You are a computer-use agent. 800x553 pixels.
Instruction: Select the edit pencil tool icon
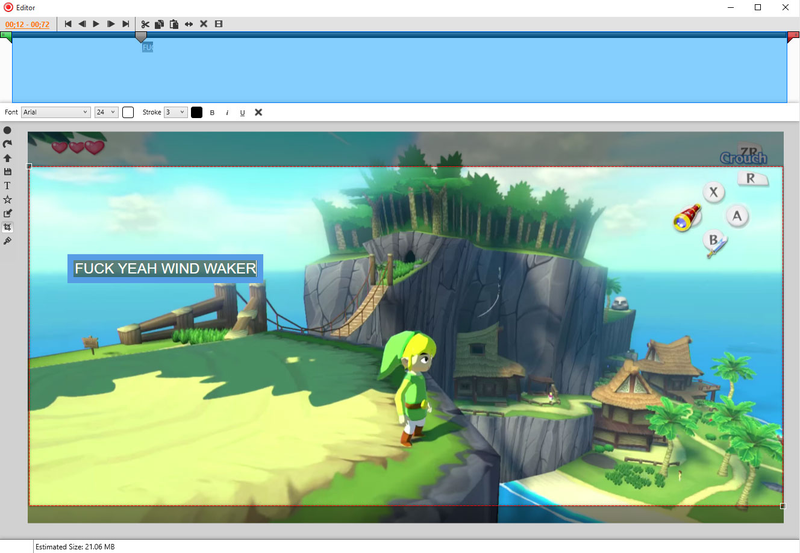click(7, 213)
